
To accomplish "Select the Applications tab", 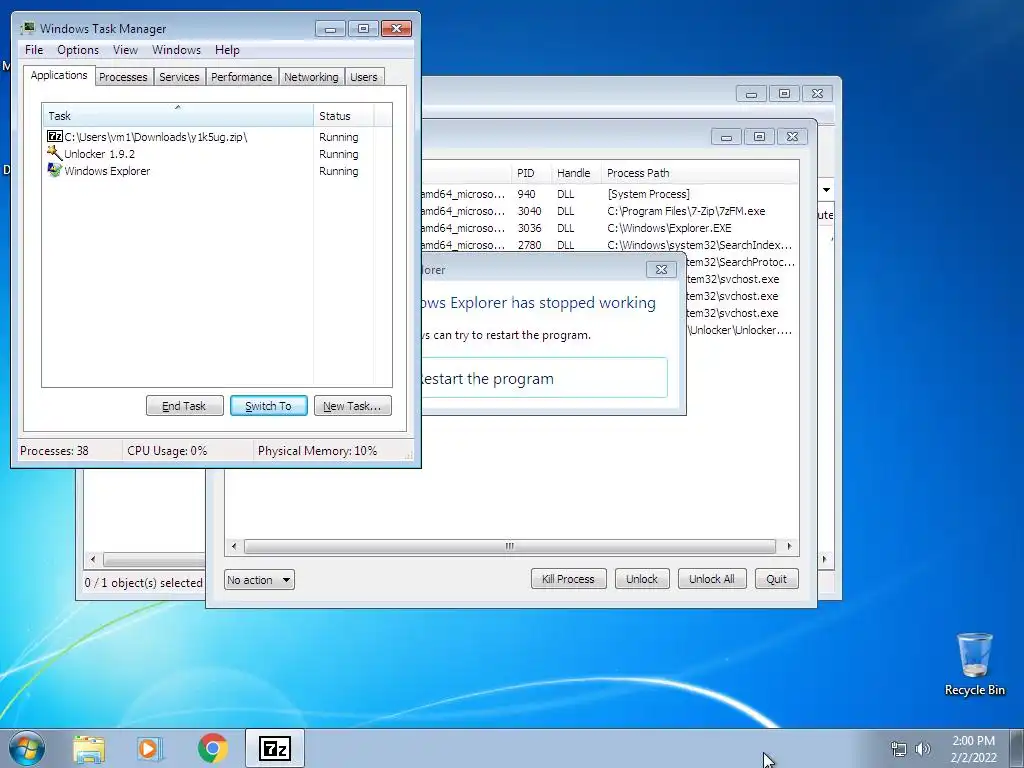I will [x=59, y=75].
